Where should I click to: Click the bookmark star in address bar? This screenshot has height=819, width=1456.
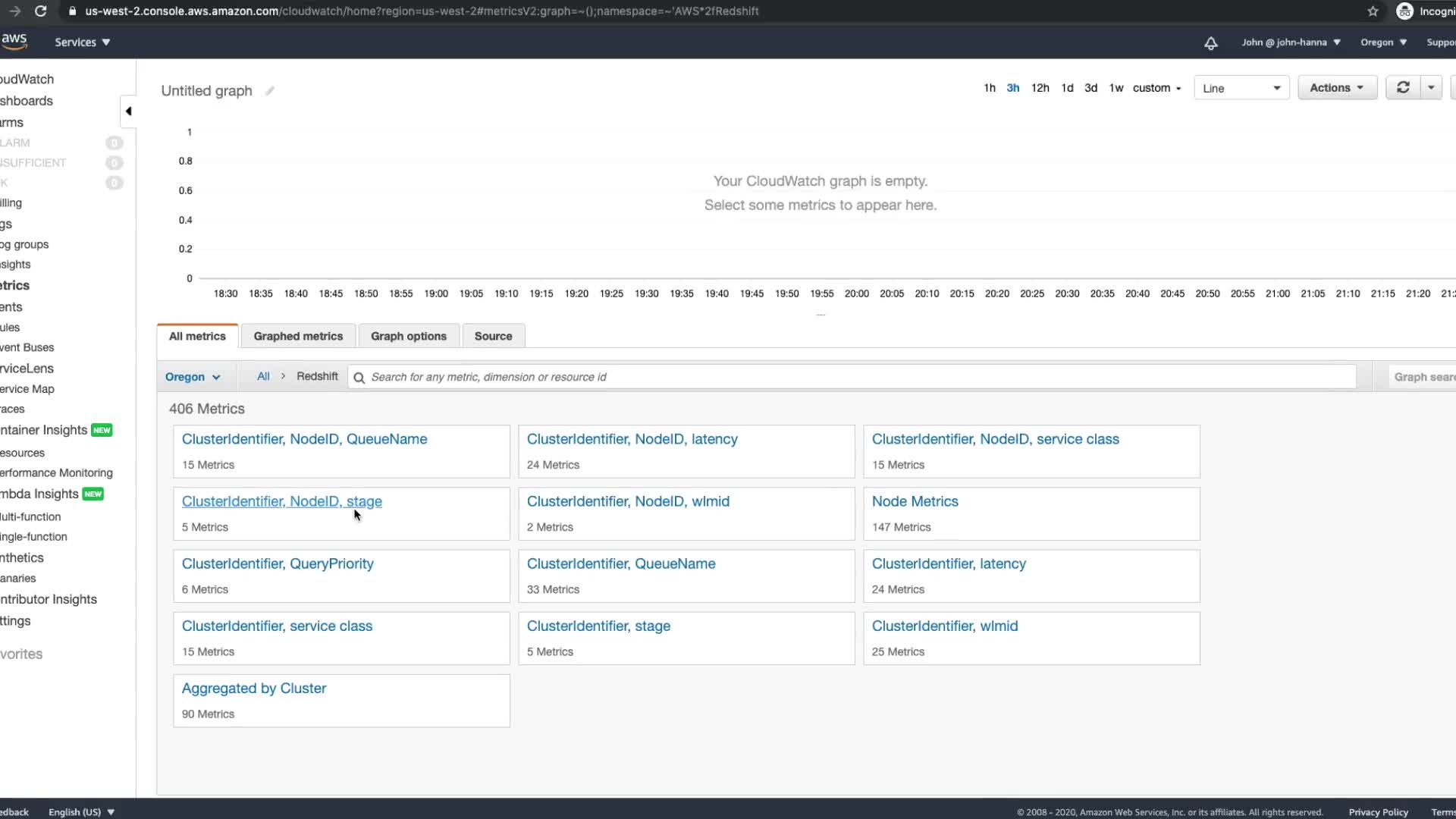pyautogui.click(x=1373, y=11)
